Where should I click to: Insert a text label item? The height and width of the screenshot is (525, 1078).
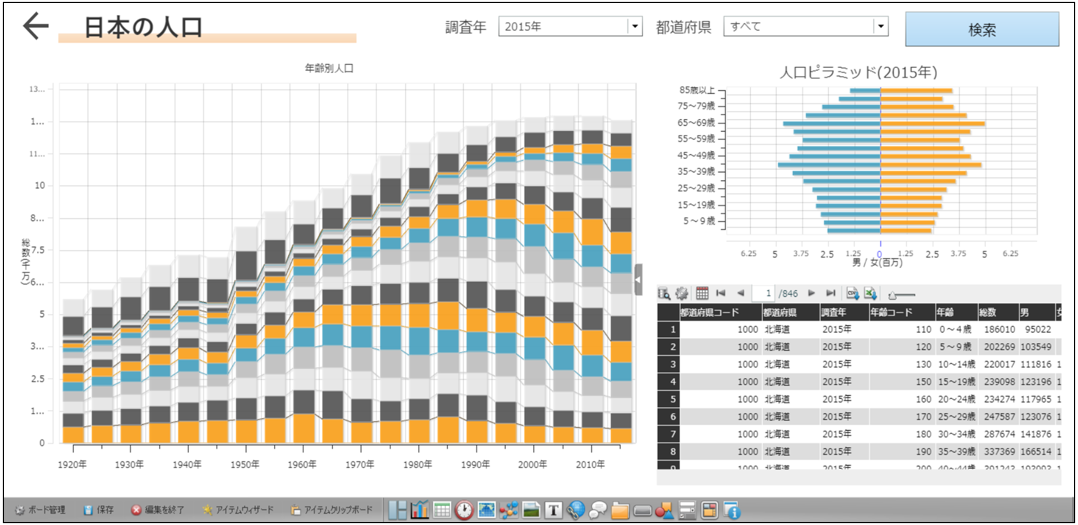coord(553,510)
